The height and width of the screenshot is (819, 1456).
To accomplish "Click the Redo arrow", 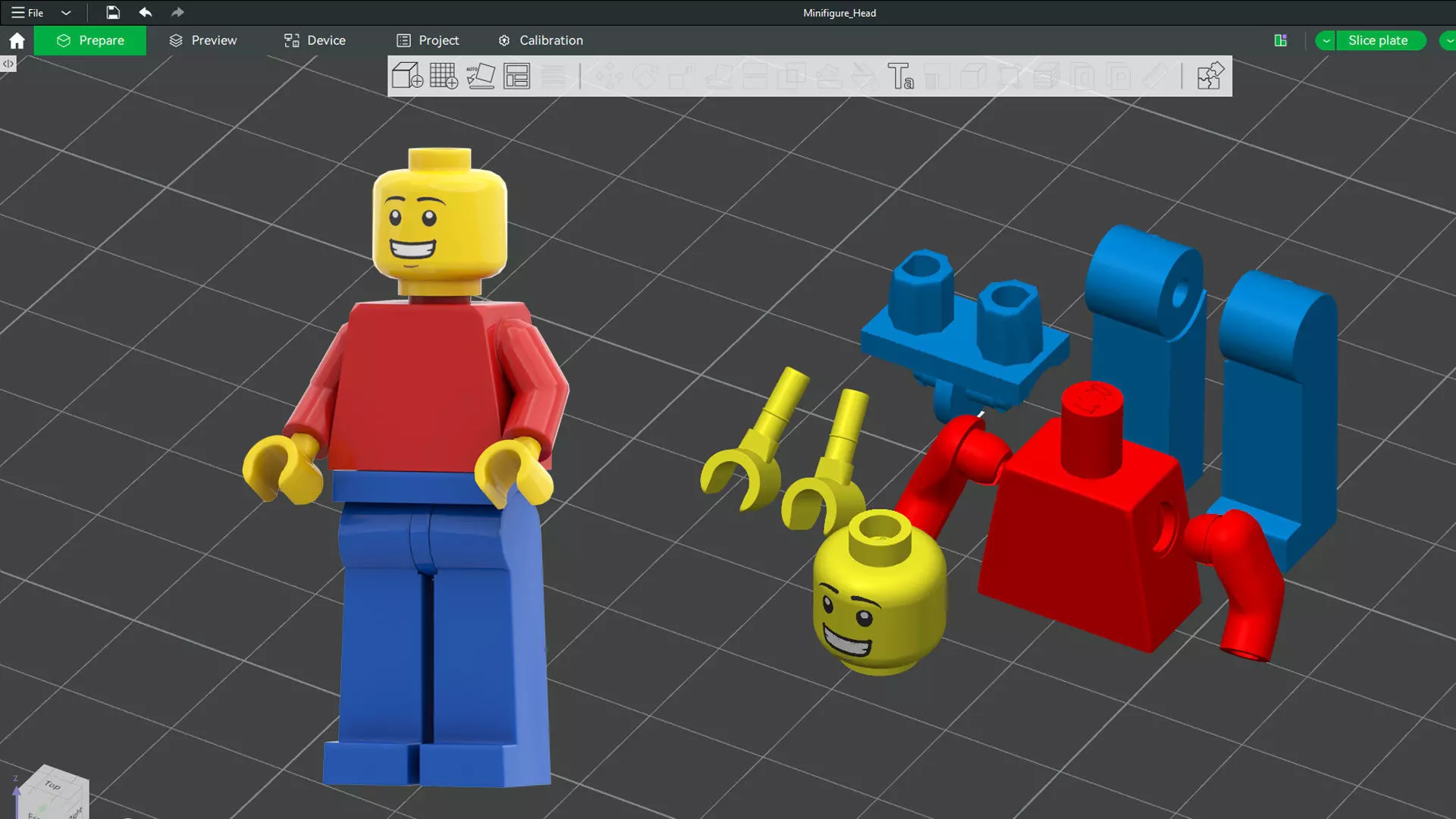I will (x=177, y=12).
